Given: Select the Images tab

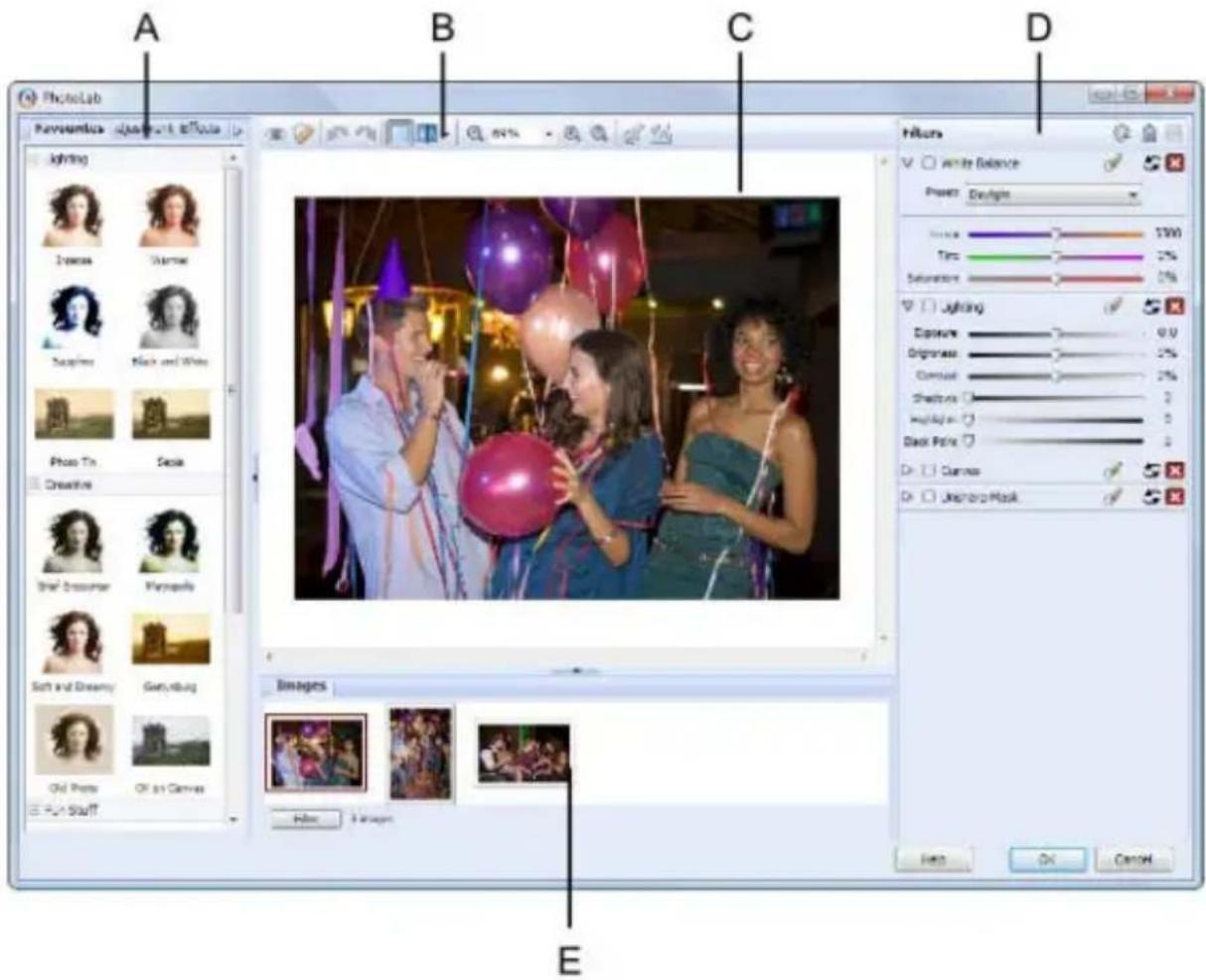Looking at the screenshot, I should pos(301,686).
